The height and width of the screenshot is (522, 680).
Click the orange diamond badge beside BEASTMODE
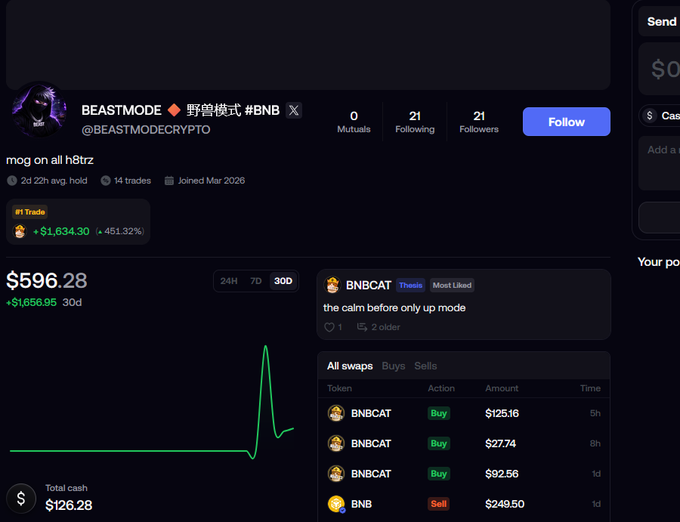point(174,110)
